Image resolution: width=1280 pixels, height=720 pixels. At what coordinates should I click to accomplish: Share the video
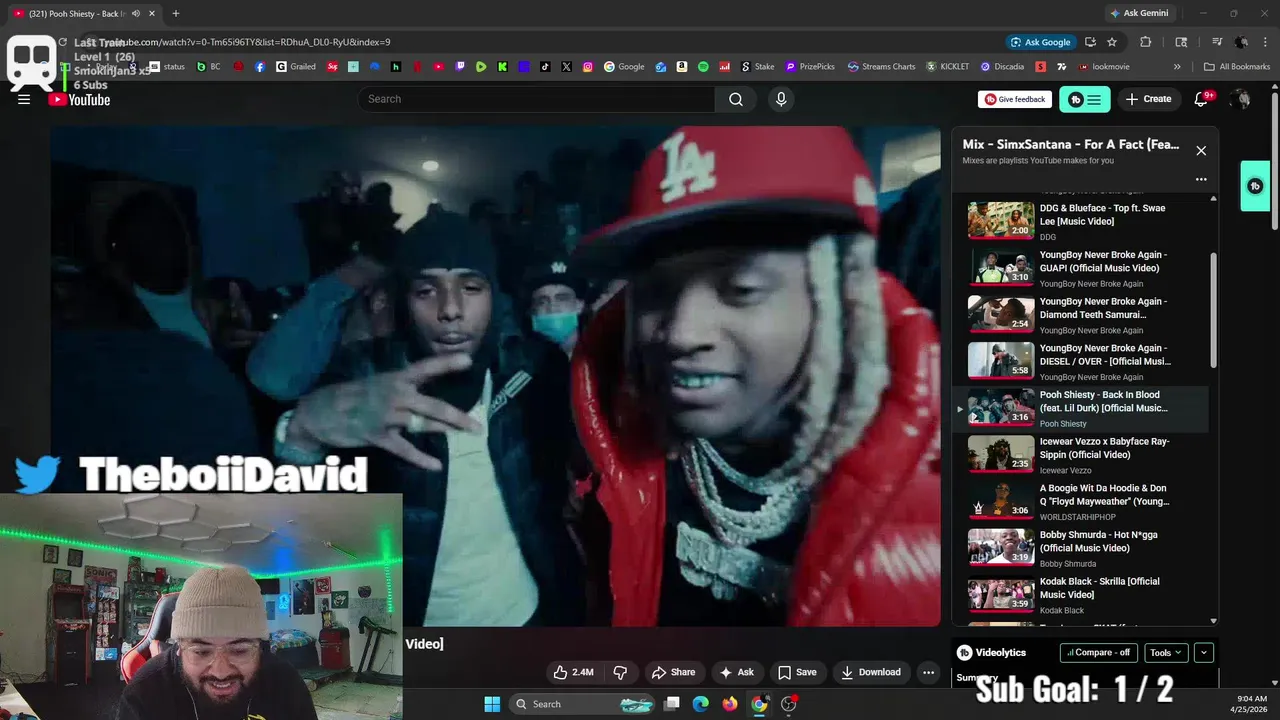point(673,672)
